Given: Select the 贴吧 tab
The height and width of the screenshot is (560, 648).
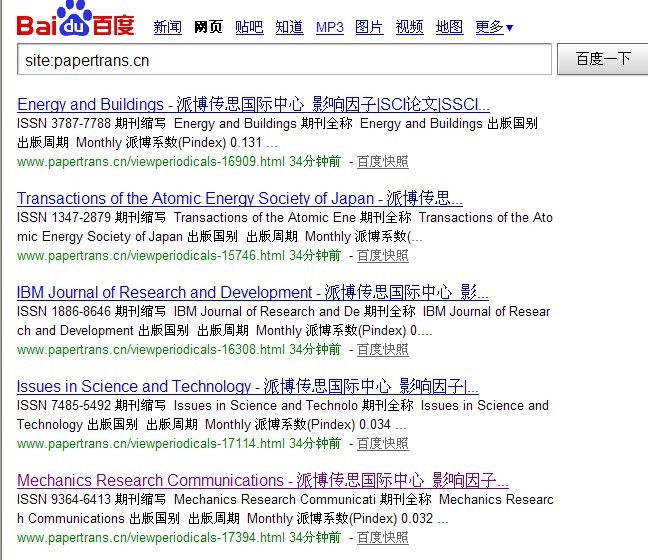Looking at the screenshot, I should (249, 27).
